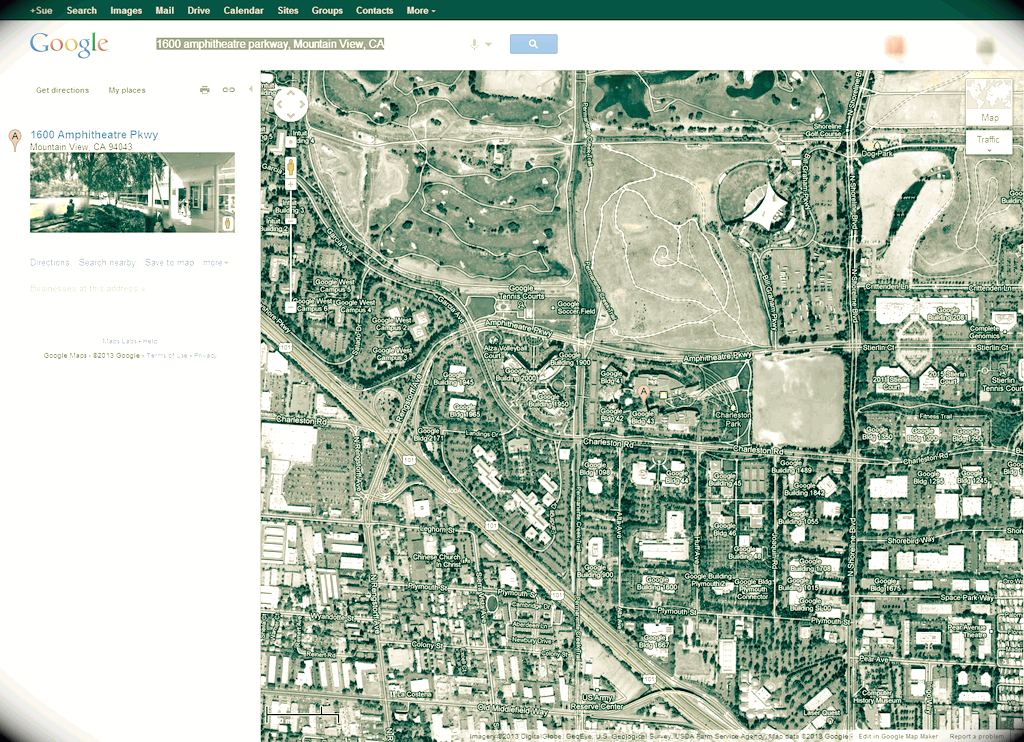Click the Complete Genomics label
This screenshot has height=742, width=1024.
[984, 332]
